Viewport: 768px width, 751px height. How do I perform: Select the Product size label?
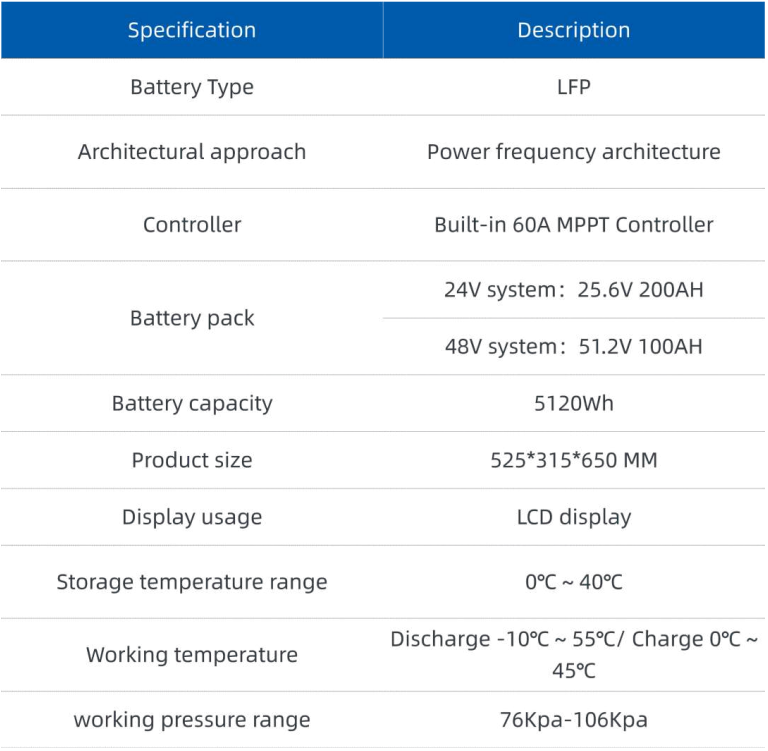click(x=192, y=461)
